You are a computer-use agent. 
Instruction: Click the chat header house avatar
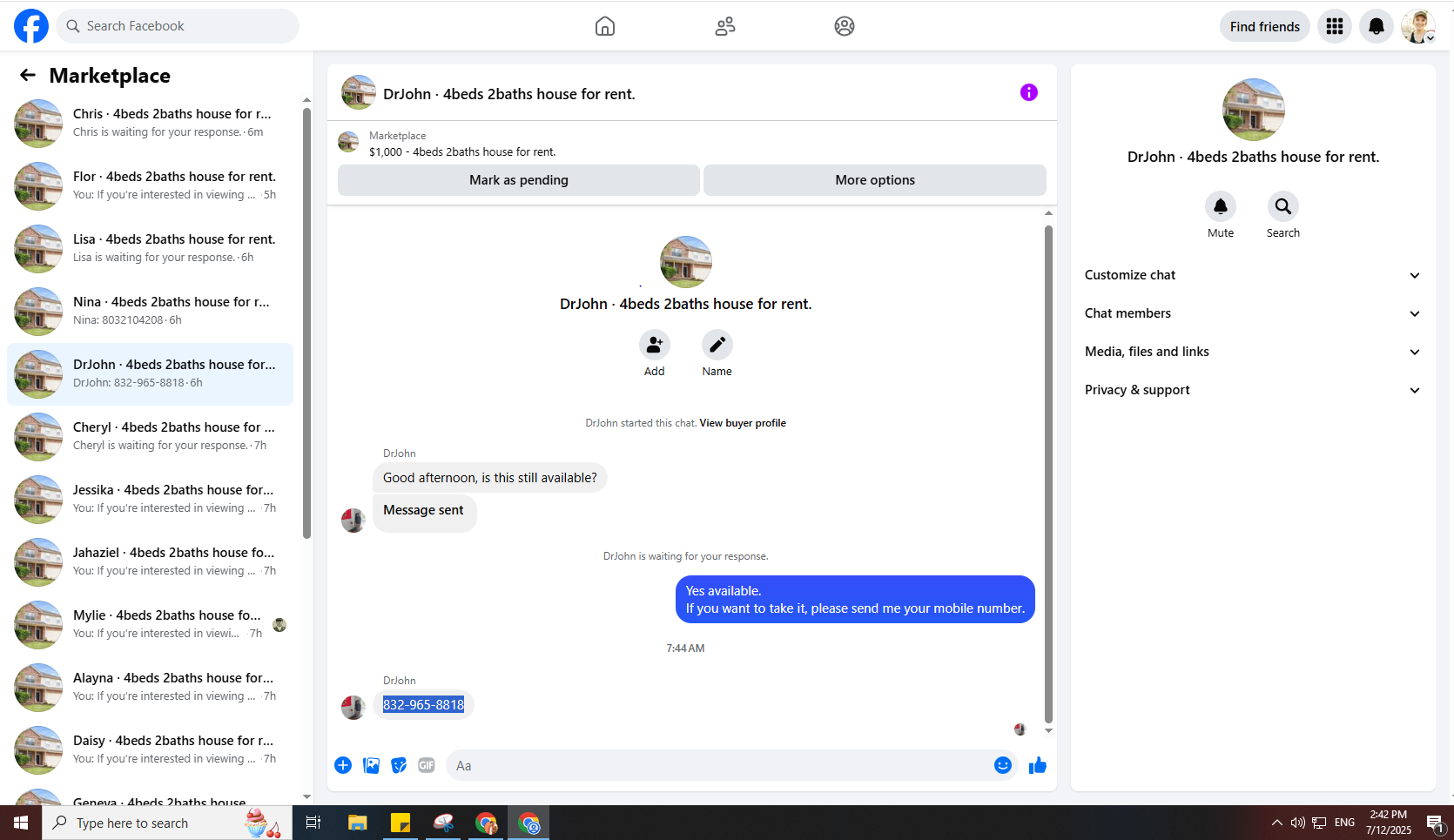coord(358,92)
